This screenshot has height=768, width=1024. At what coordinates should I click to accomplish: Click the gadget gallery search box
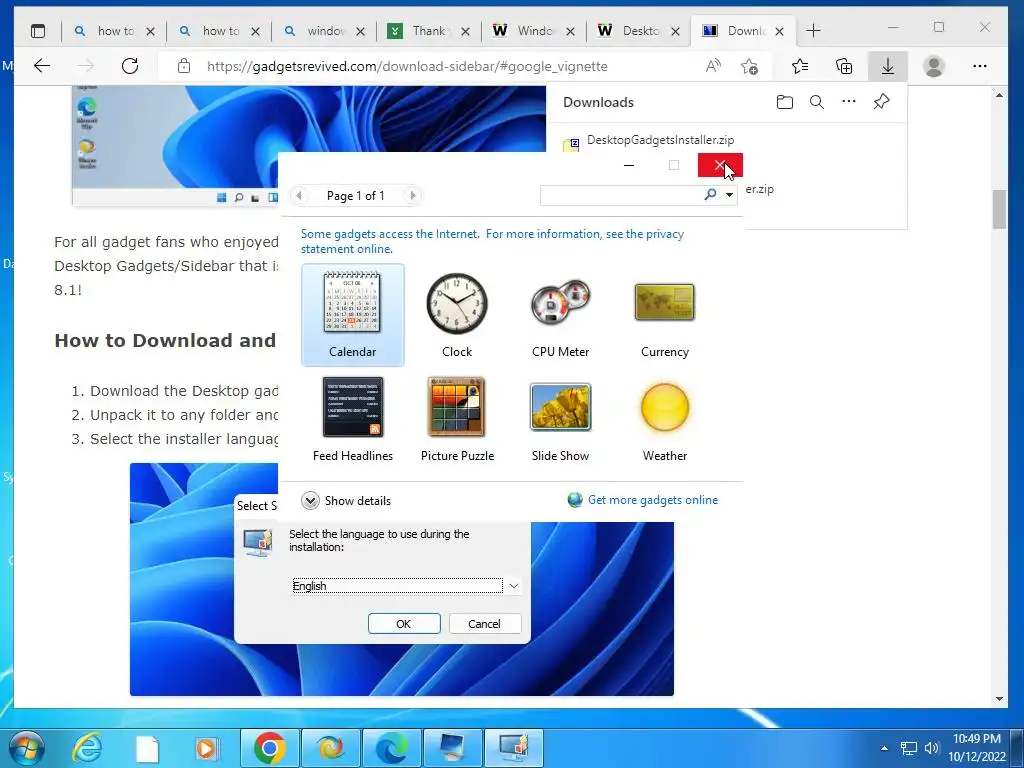point(620,195)
